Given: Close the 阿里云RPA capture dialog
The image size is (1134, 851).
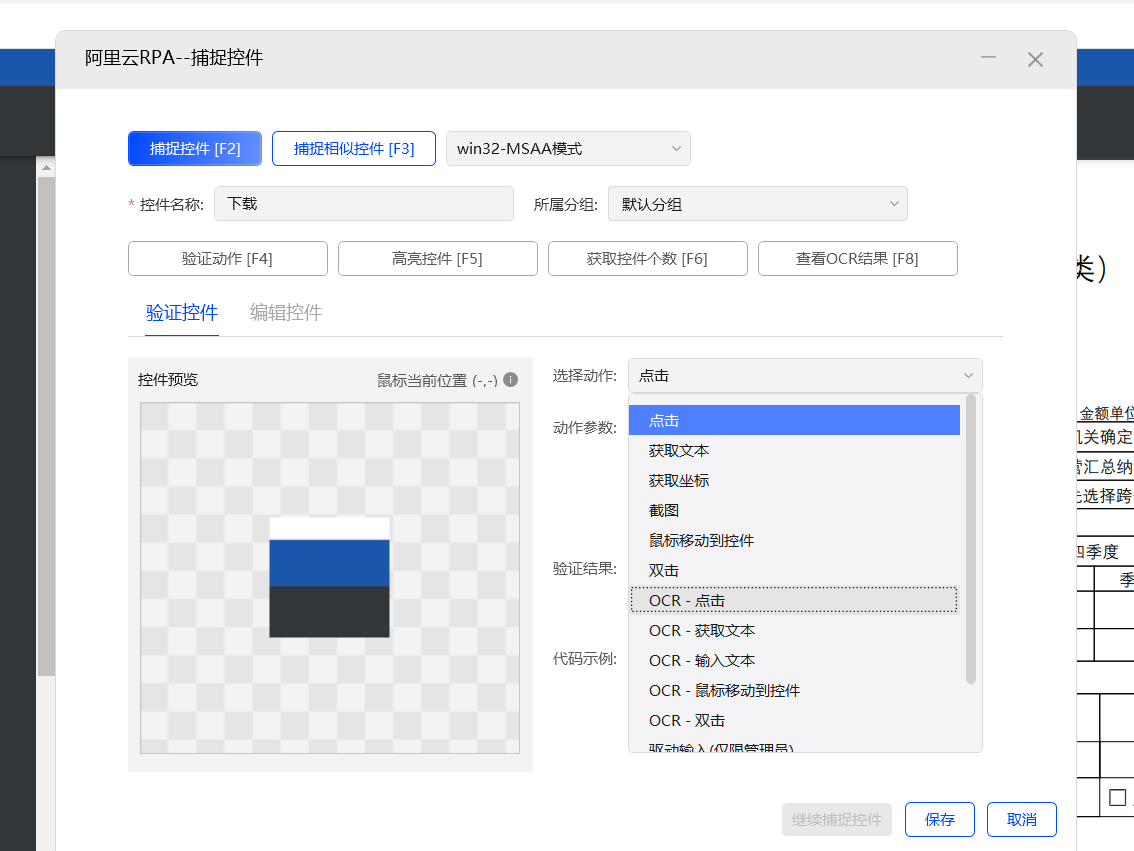Looking at the screenshot, I should pos(1036,59).
